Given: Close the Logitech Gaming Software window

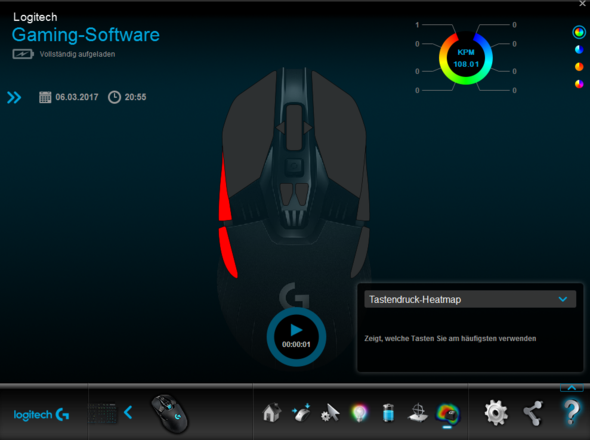Looking at the screenshot, I should 582,4.
